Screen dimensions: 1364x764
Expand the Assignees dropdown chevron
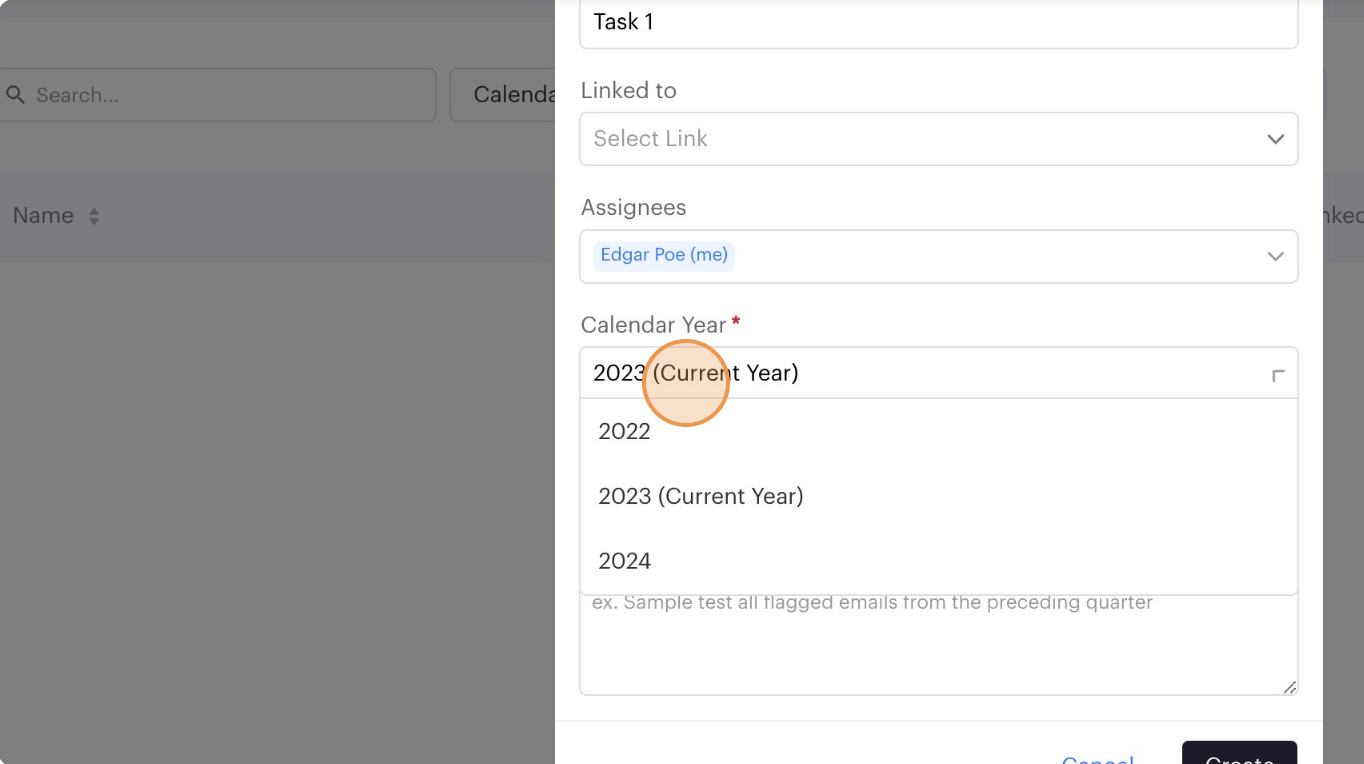(1275, 256)
